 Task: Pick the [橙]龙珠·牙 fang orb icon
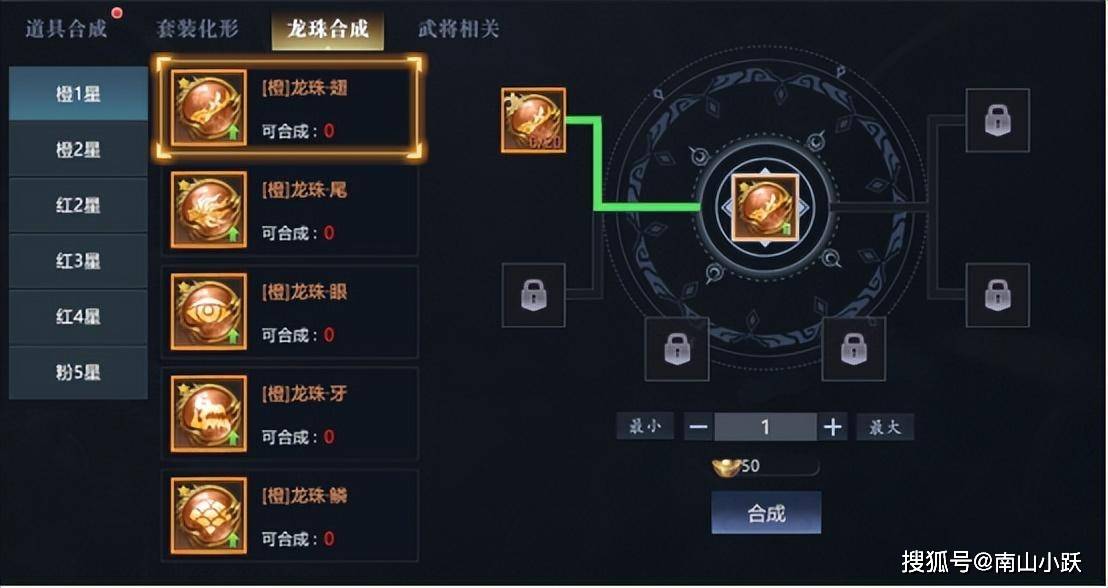[x=208, y=413]
